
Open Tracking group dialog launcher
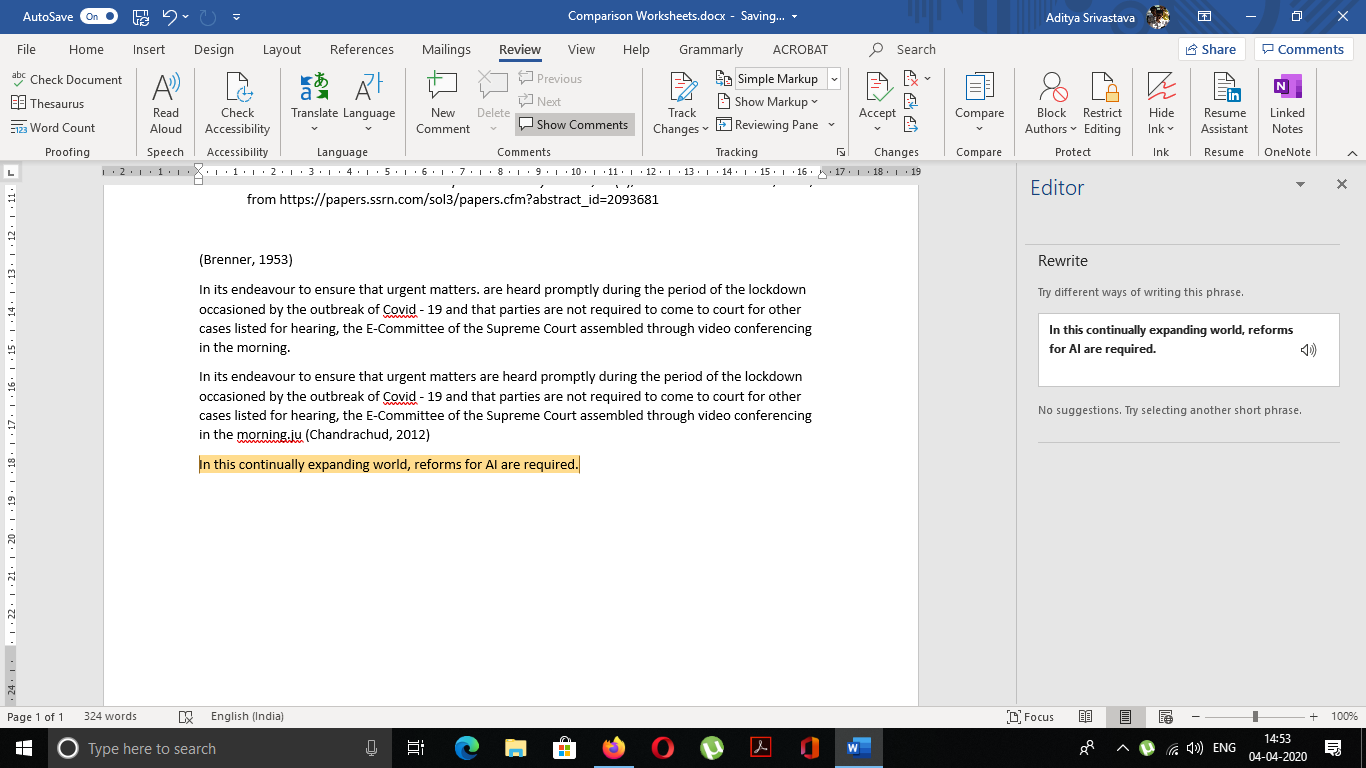coord(841,152)
